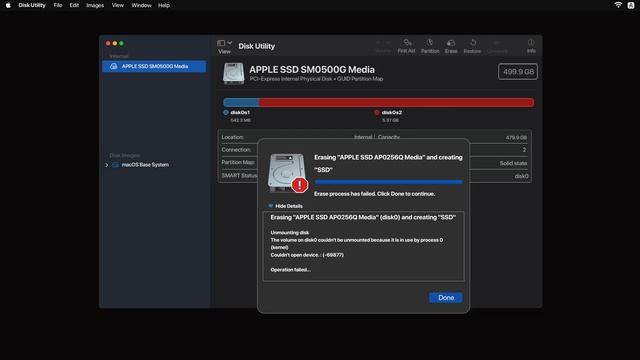Click Done to dismiss erase dialog

(446, 298)
